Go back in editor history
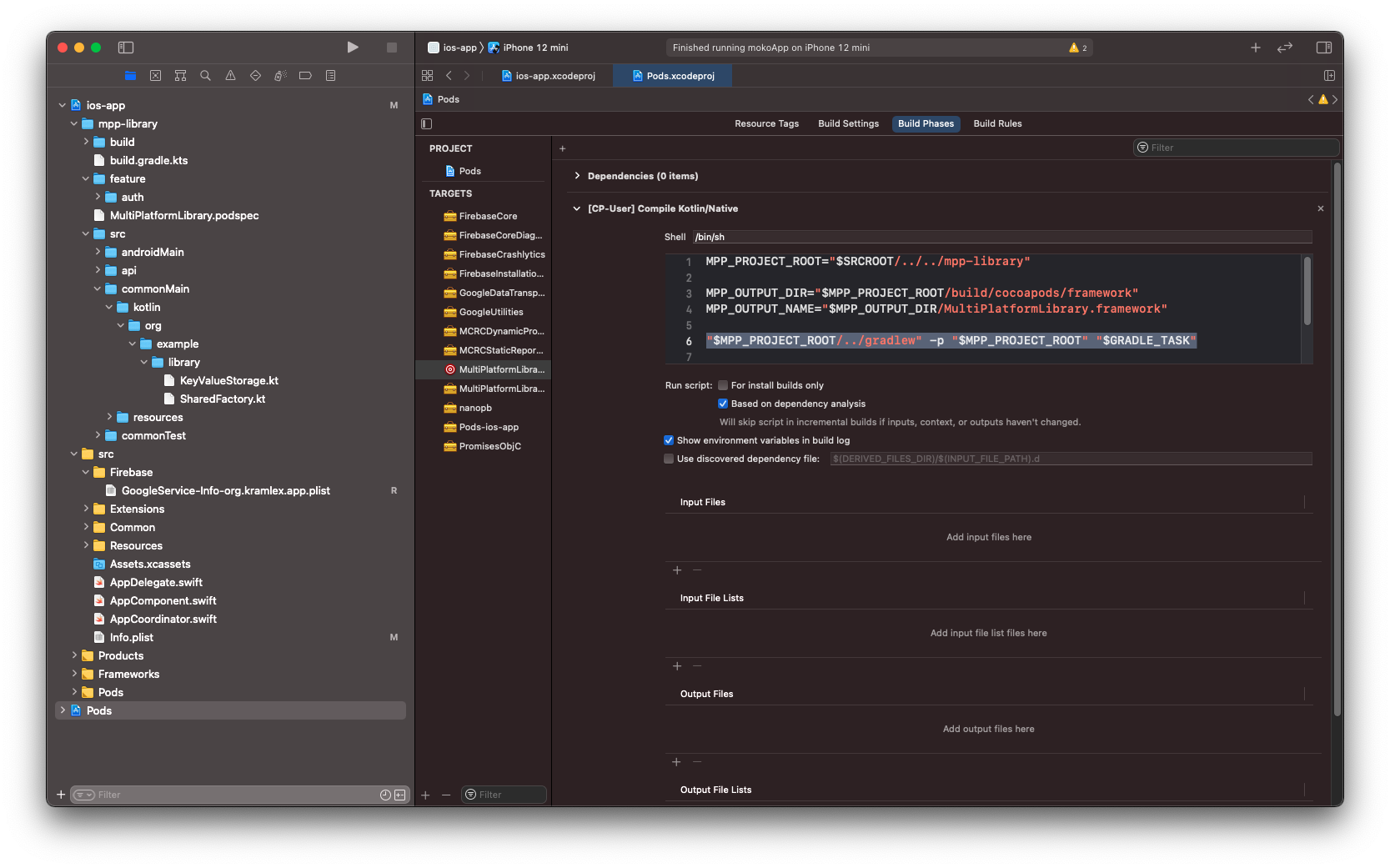 [449, 76]
